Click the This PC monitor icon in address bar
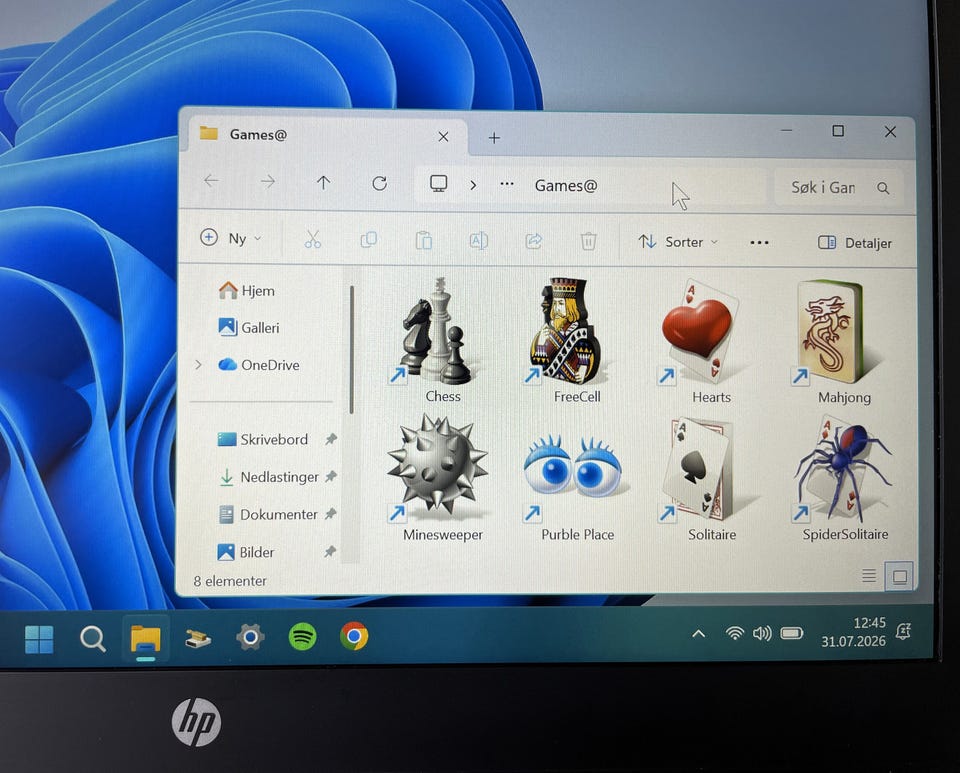Image resolution: width=960 pixels, height=773 pixels. pyautogui.click(x=438, y=183)
